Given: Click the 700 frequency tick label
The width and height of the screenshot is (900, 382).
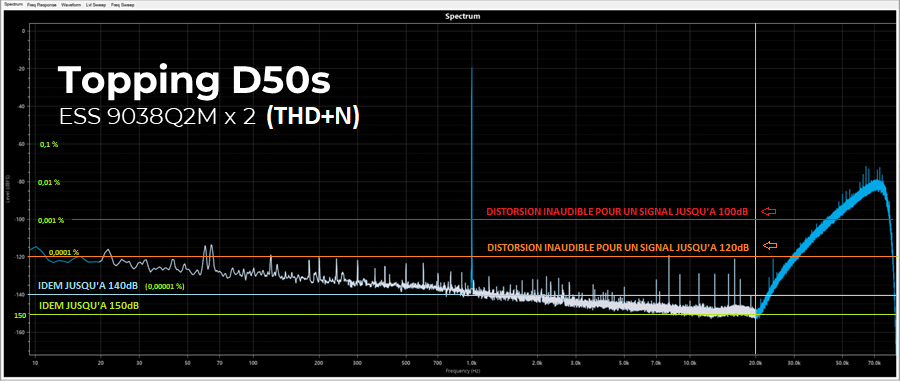Looking at the screenshot, I should [438, 364].
